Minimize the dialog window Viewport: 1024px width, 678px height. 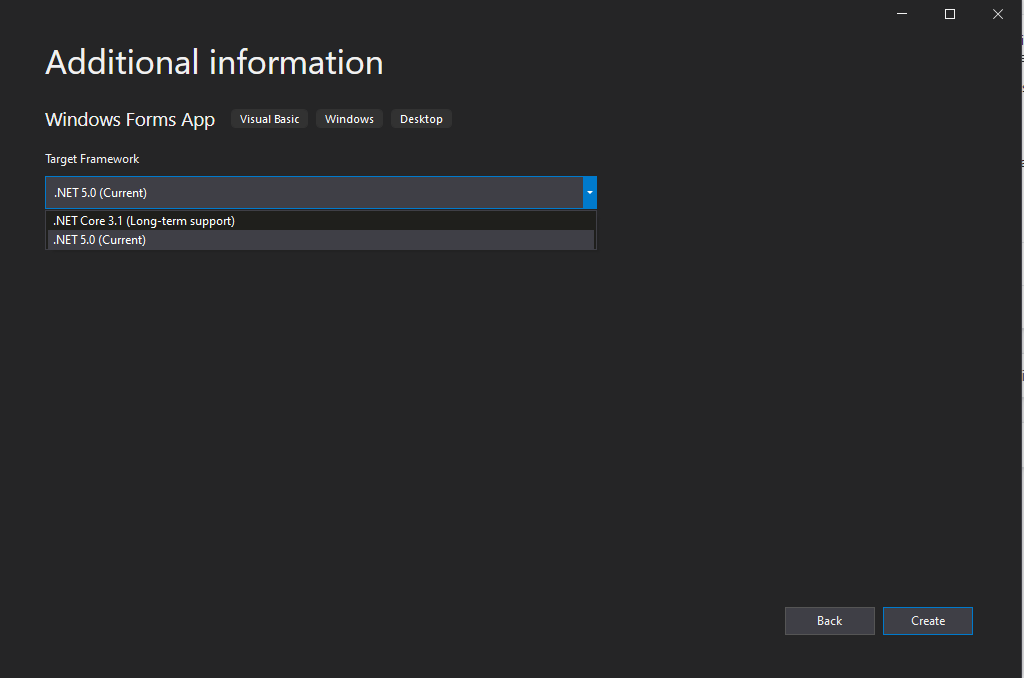coord(902,14)
